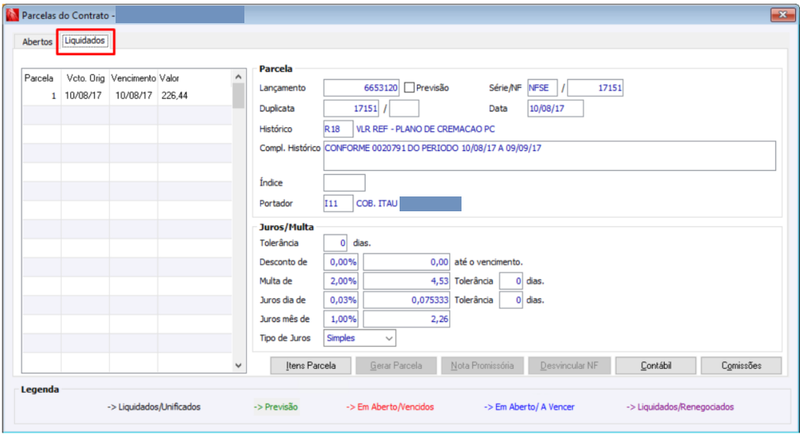Click the Duplicata field 17151
800x435 pixels.
tap(351, 108)
